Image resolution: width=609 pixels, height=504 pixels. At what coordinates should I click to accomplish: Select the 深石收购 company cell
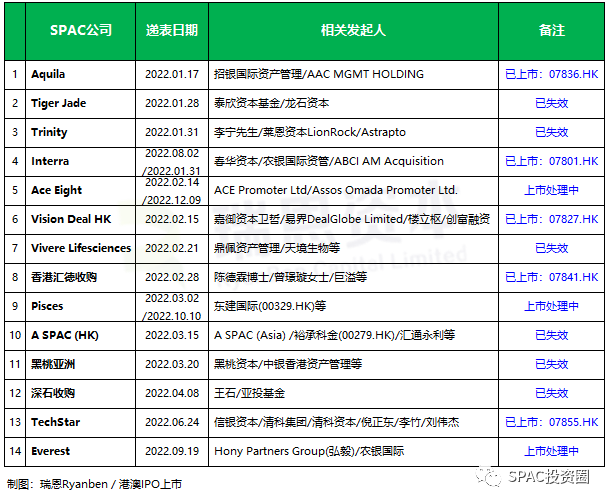tap(80, 393)
